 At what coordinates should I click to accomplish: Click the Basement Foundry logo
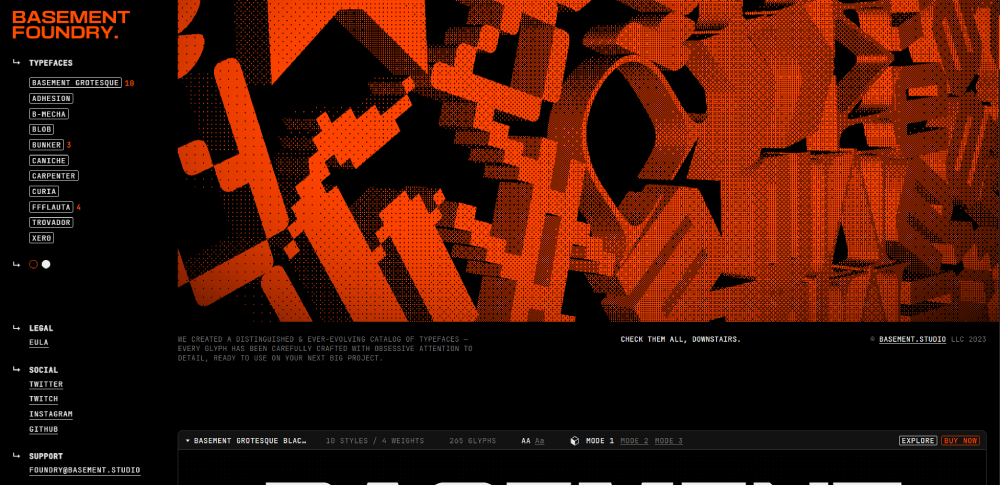point(70,25)
